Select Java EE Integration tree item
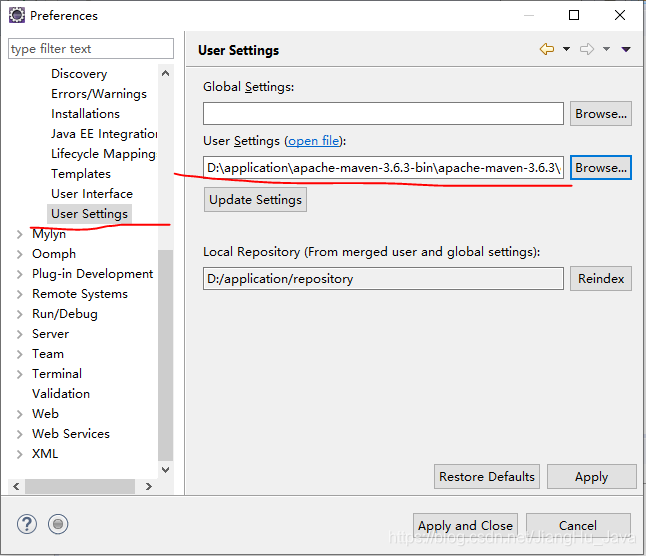 click(x=104, y=134)
